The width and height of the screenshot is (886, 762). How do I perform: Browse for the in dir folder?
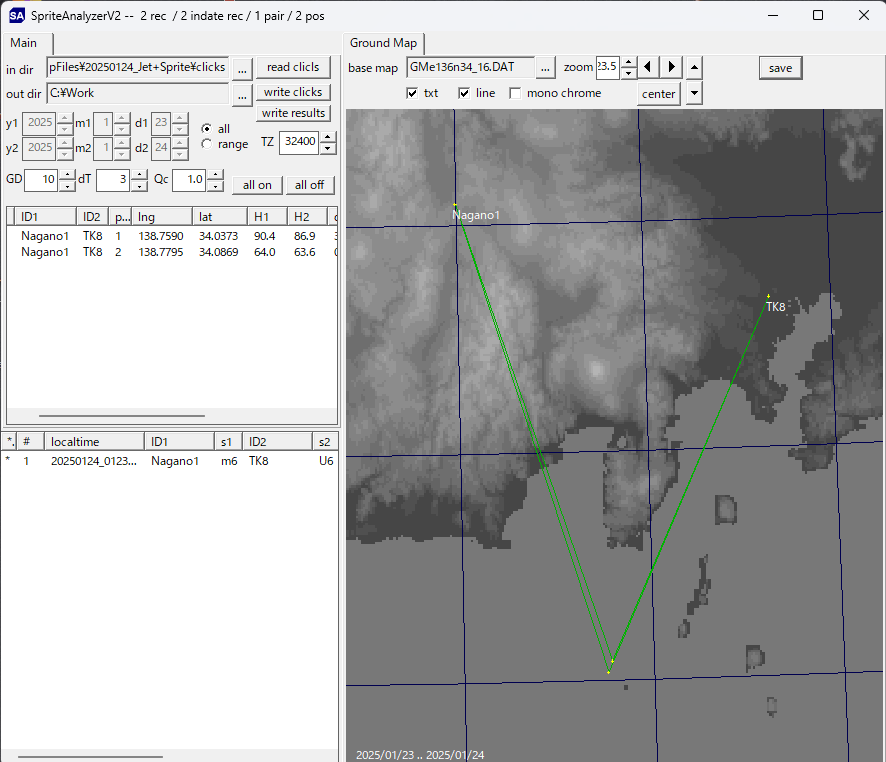tap(243, 68)
